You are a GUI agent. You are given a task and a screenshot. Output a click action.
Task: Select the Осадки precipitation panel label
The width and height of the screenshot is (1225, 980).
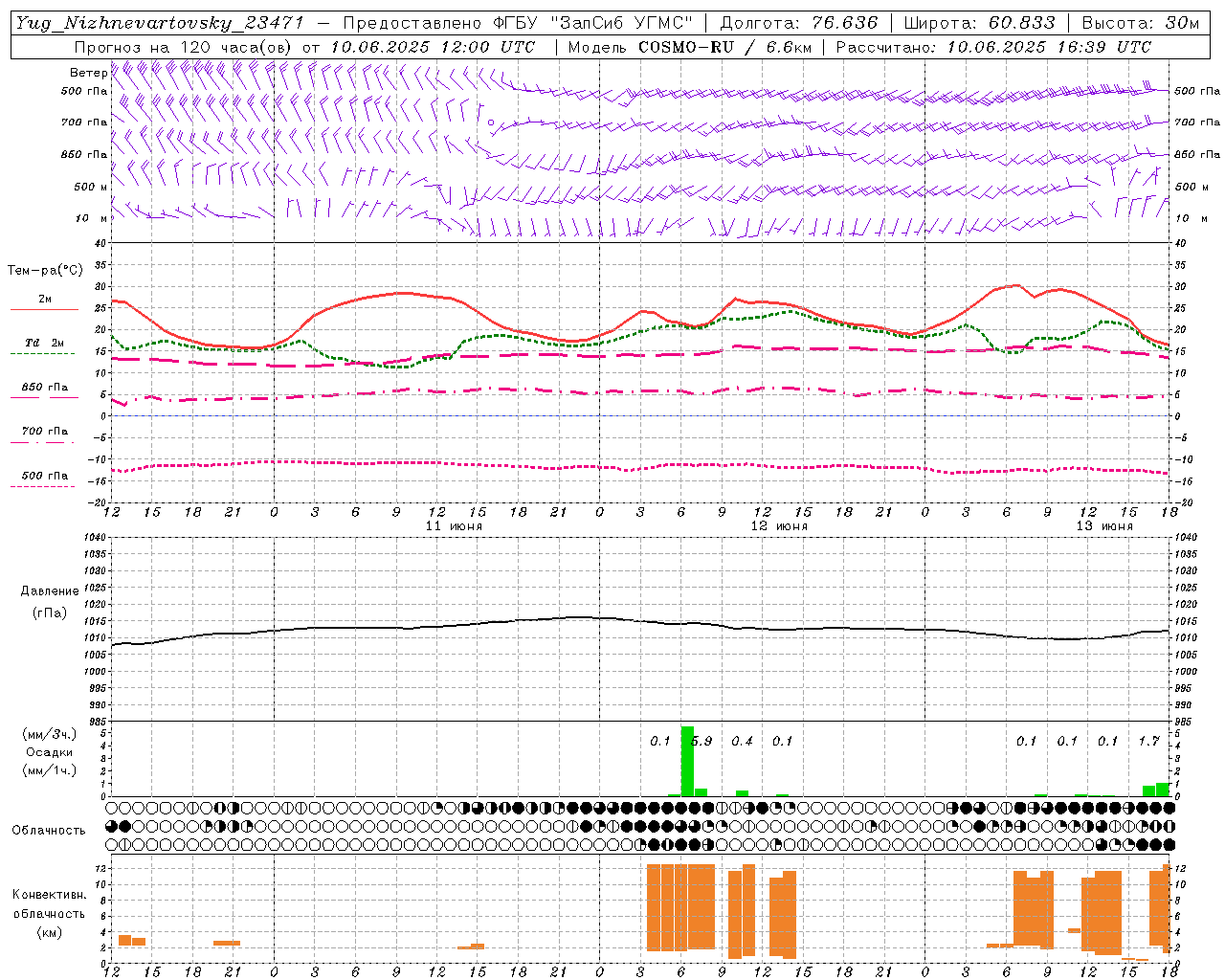[x=50, y=752]
